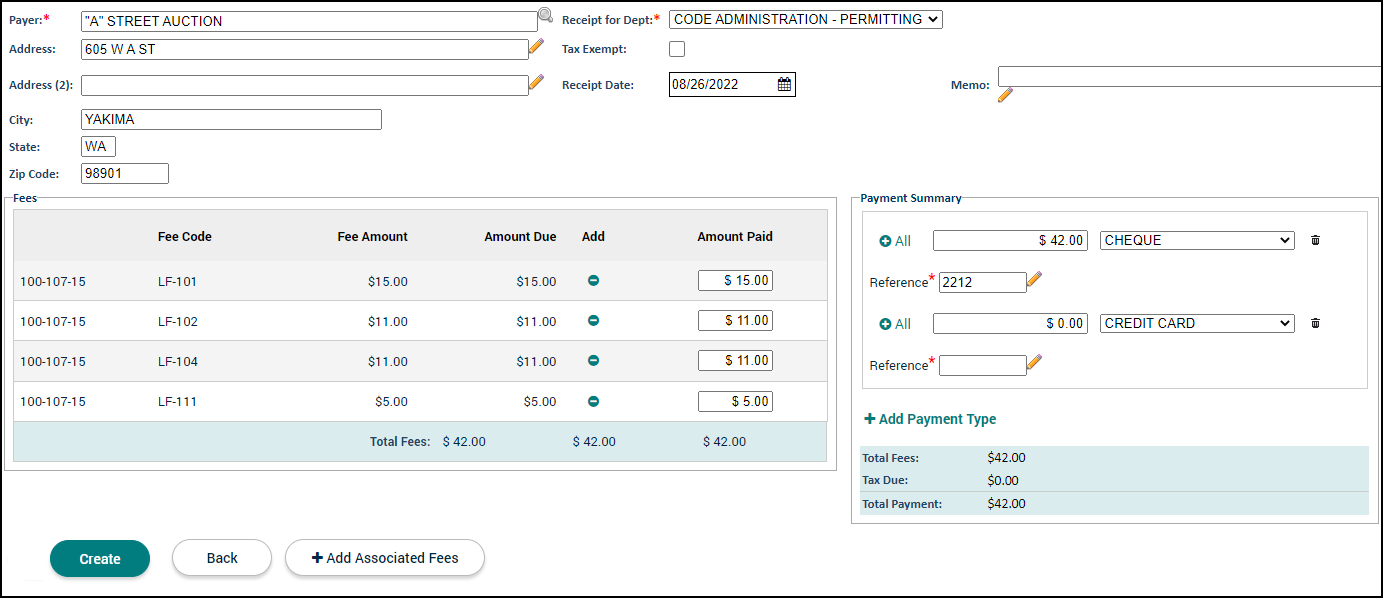Image resolution: width=1383 pixels, height=598 pixels.
Task: Click Amount Paid field for LF-101
Action: click(735, 281)
